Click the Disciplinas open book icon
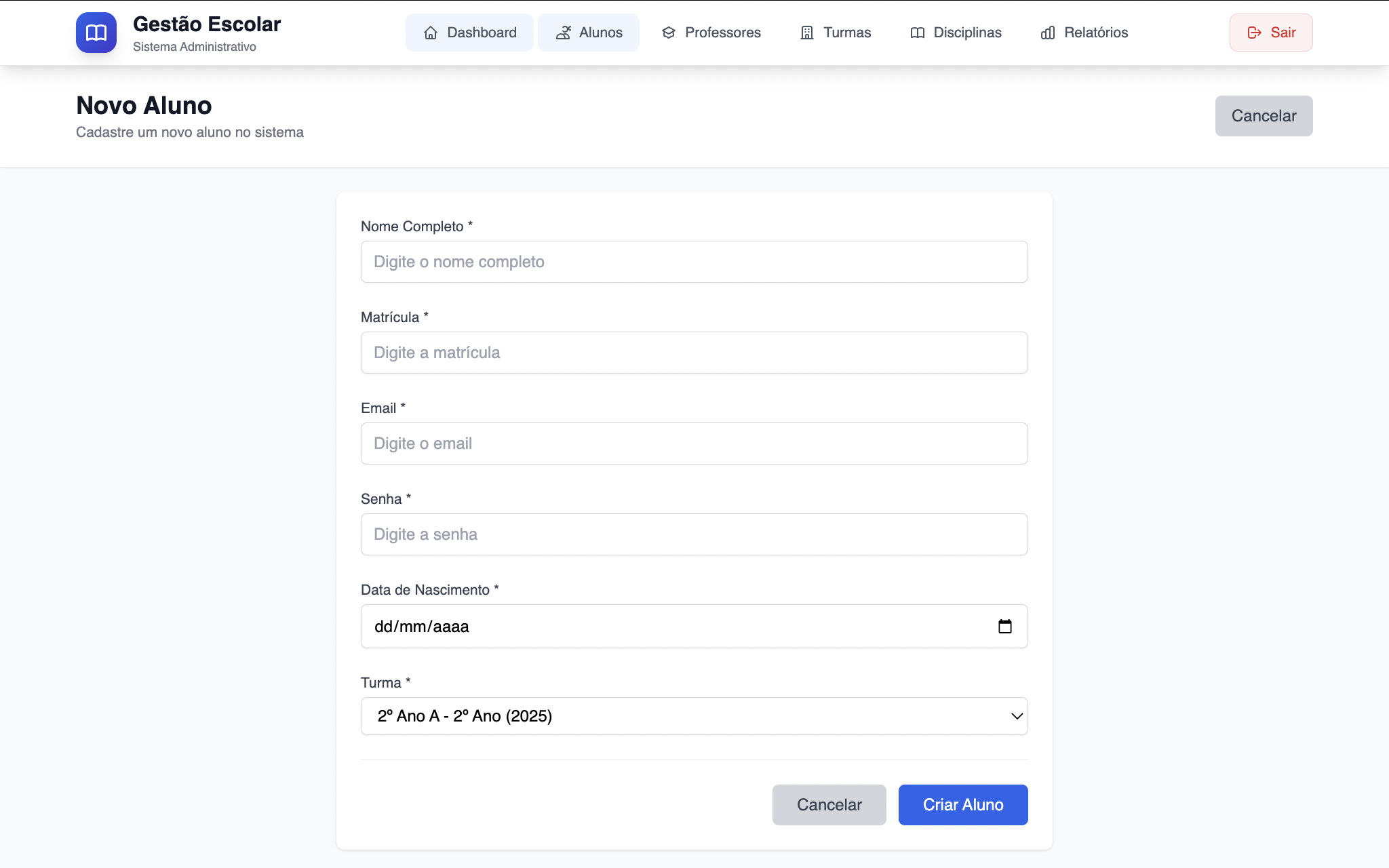 (x=917, y=33)
